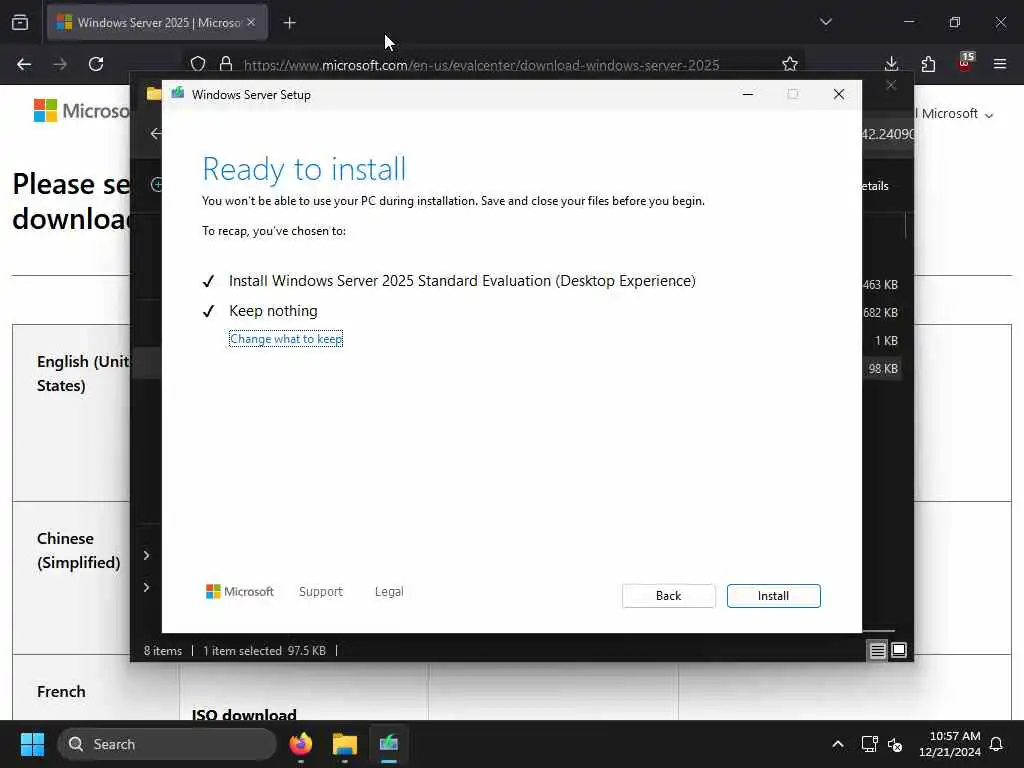The image size is (1024, 768).
Task: Open the Legal link in Setup
Action: tap(389, 592)
